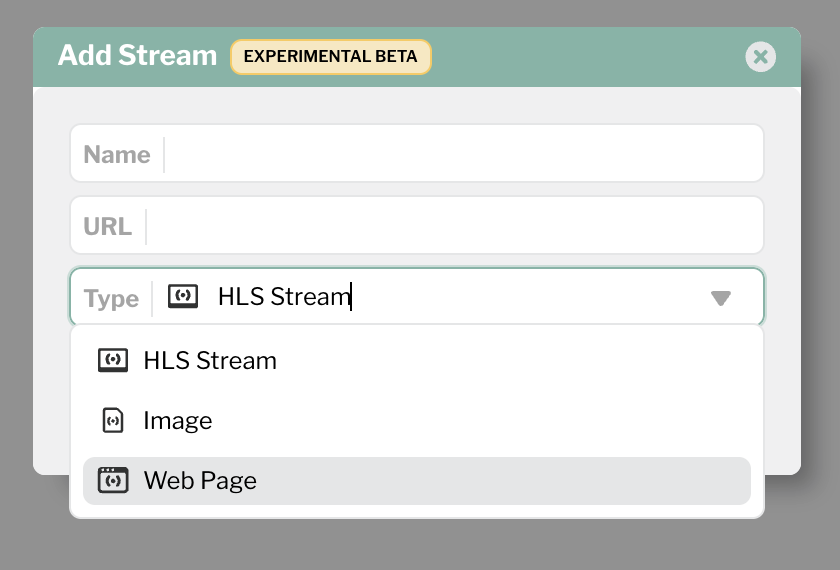Select Image option from list
Image resolution: width=840 pixels, height=570 pixels.
click(417, 421)
